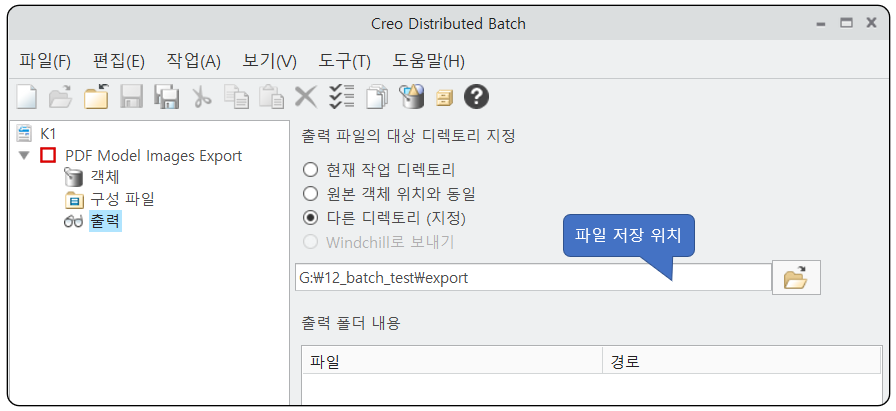This screenshot has width=896, height=411.
Task: Click the red square PDF Model Images Export icon
Action: (x=48, y=155)
